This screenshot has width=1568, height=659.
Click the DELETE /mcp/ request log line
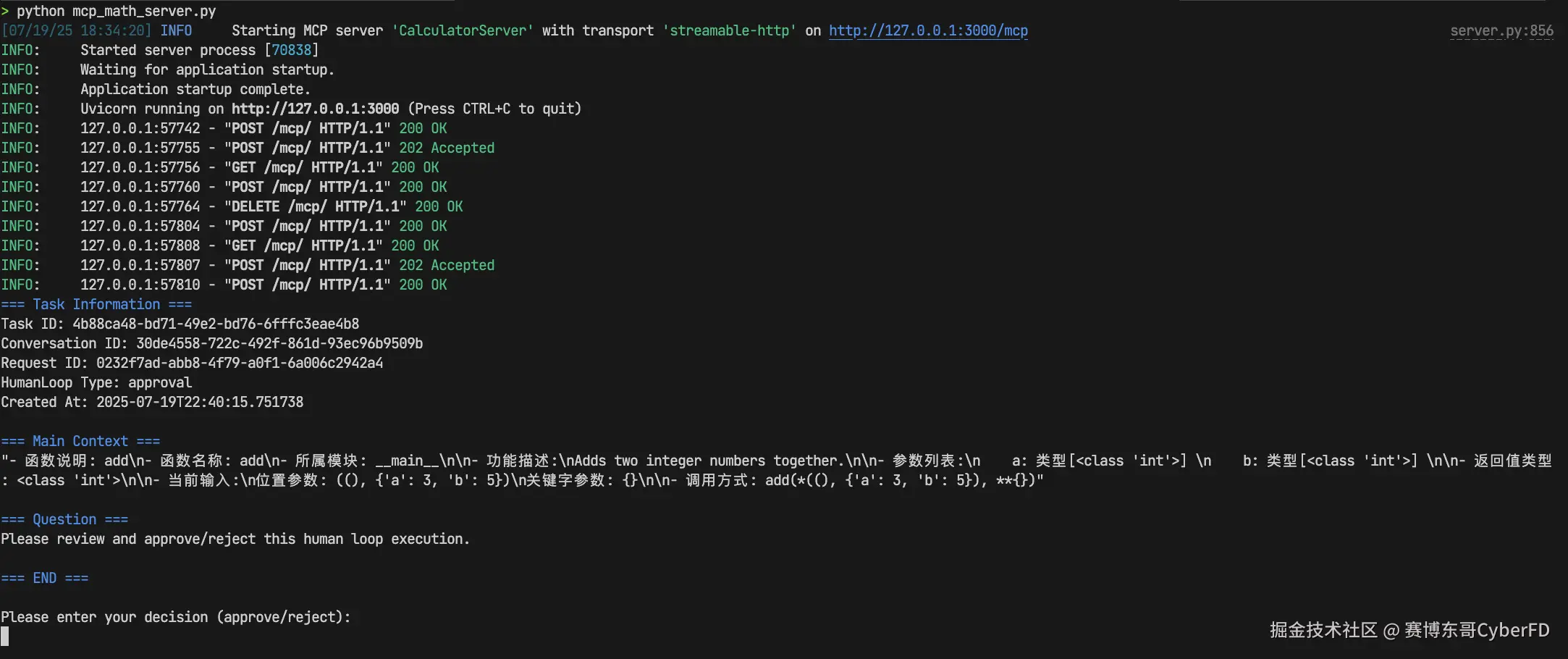click(x=232, y=206)
